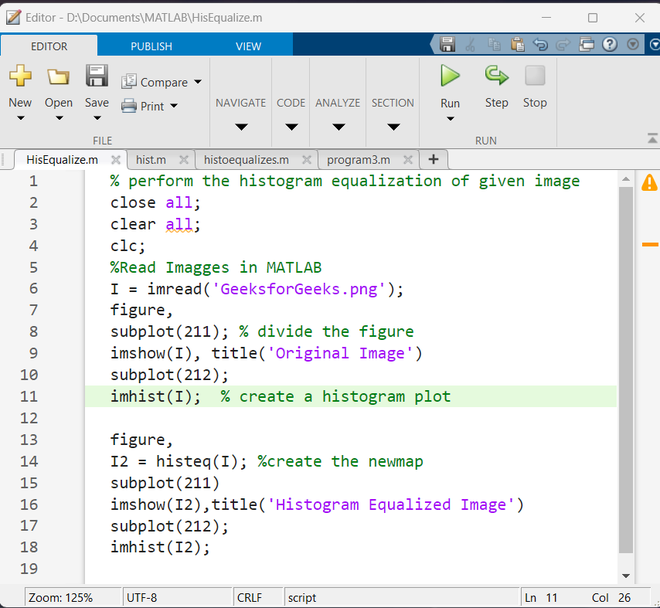Click the Zoom: 125% status bar field

60,597
